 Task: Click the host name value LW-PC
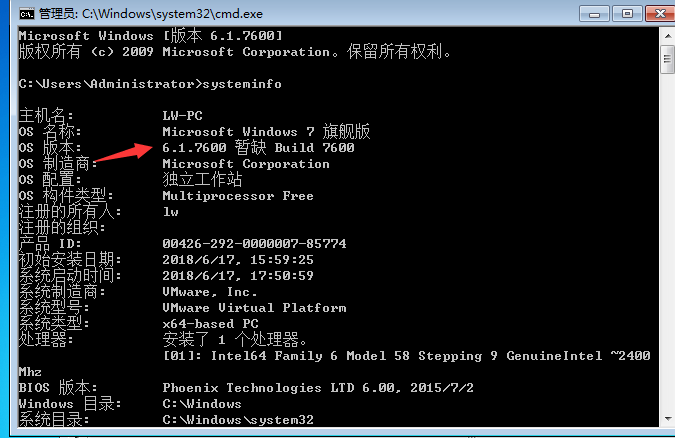point(182,115)
